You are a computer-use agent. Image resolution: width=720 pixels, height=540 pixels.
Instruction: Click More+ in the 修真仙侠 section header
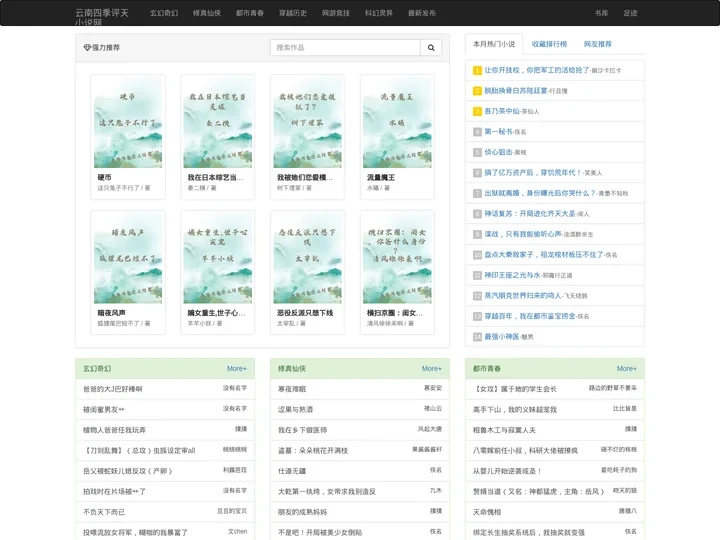(432, 368)
